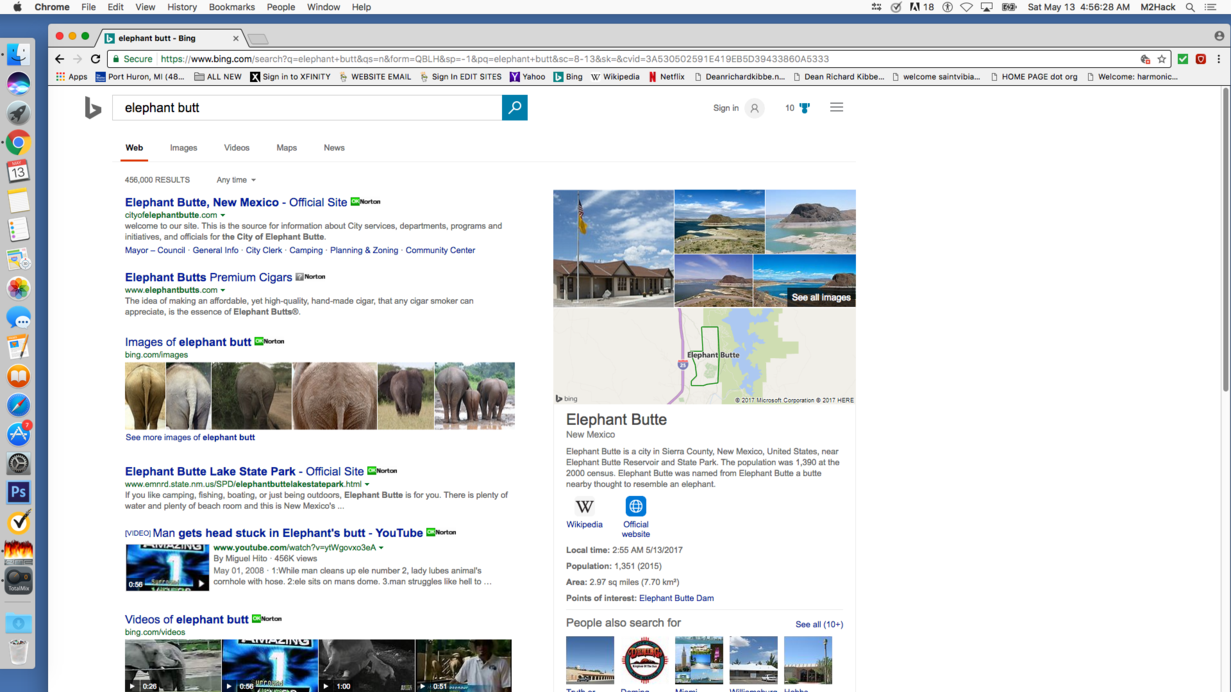Open the Elephant Butte Dam link
The image size is (1231, 692).
[676, 598]
